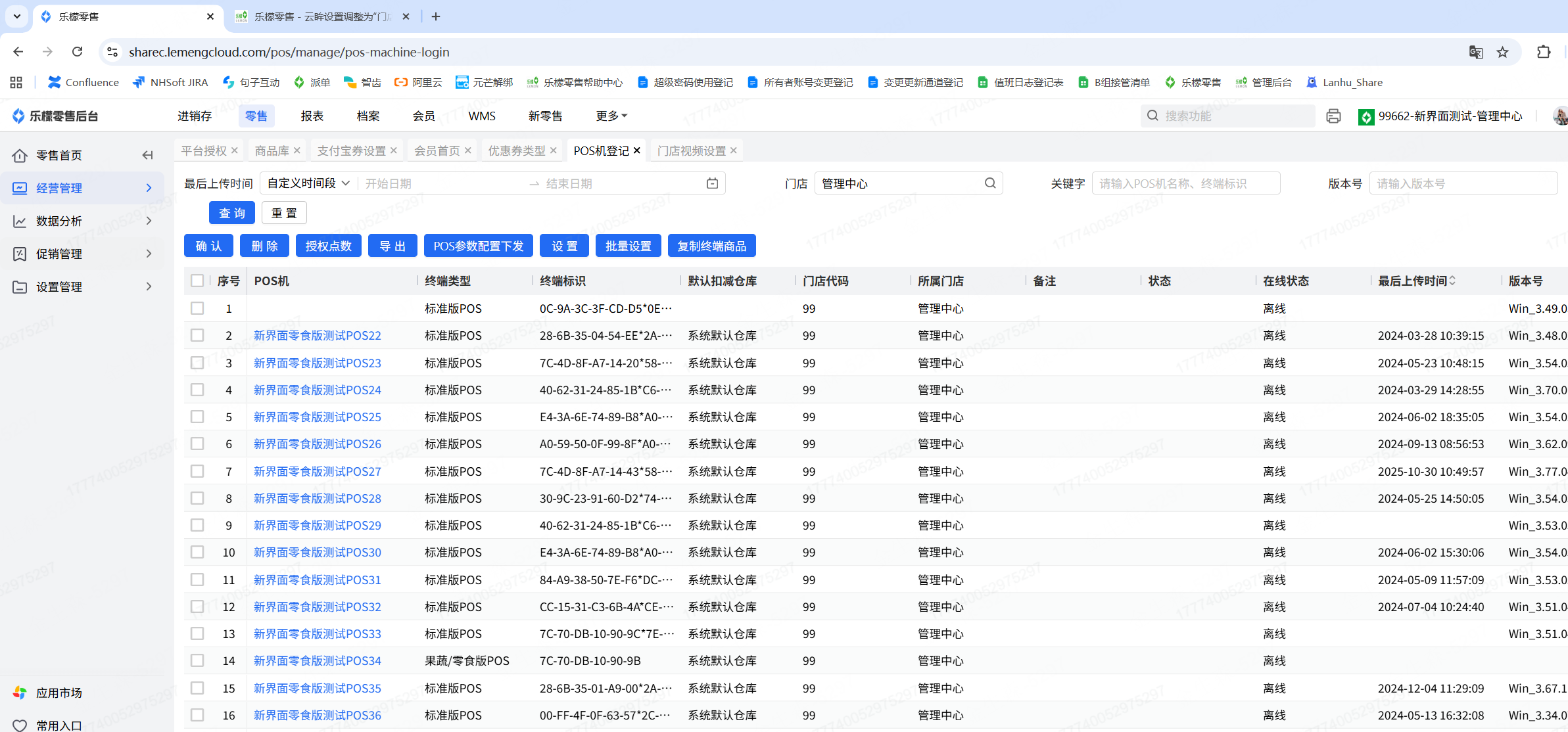Bookmark page with the star icon
Image resolution: width=1568 pixels, height=732 pixels.
click(1502, 52)
